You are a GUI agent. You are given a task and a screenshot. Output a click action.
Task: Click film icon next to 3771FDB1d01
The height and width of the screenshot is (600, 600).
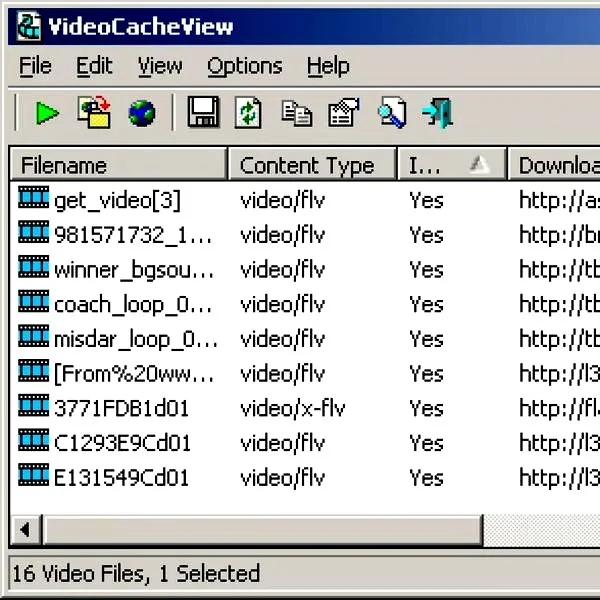34,405
